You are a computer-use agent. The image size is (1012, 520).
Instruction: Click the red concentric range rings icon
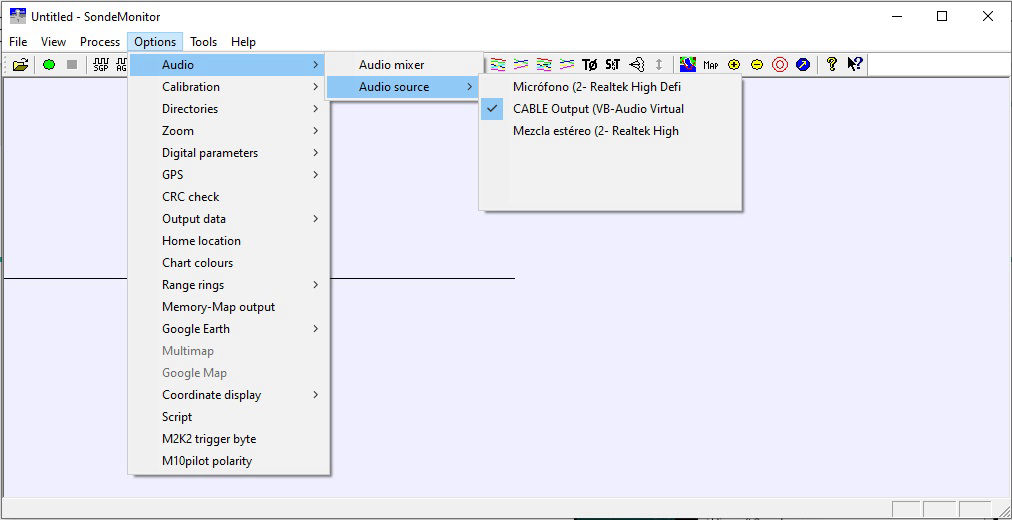(x=780, y=65)
